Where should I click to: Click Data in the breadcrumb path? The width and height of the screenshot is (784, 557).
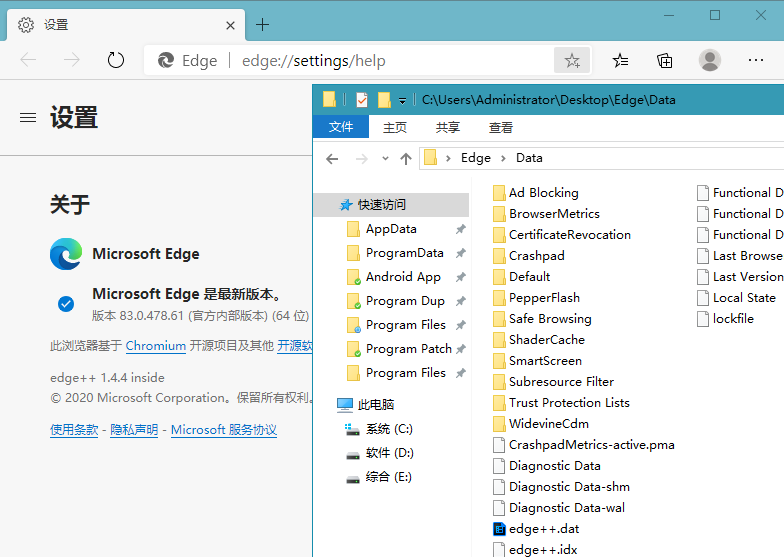529,158
